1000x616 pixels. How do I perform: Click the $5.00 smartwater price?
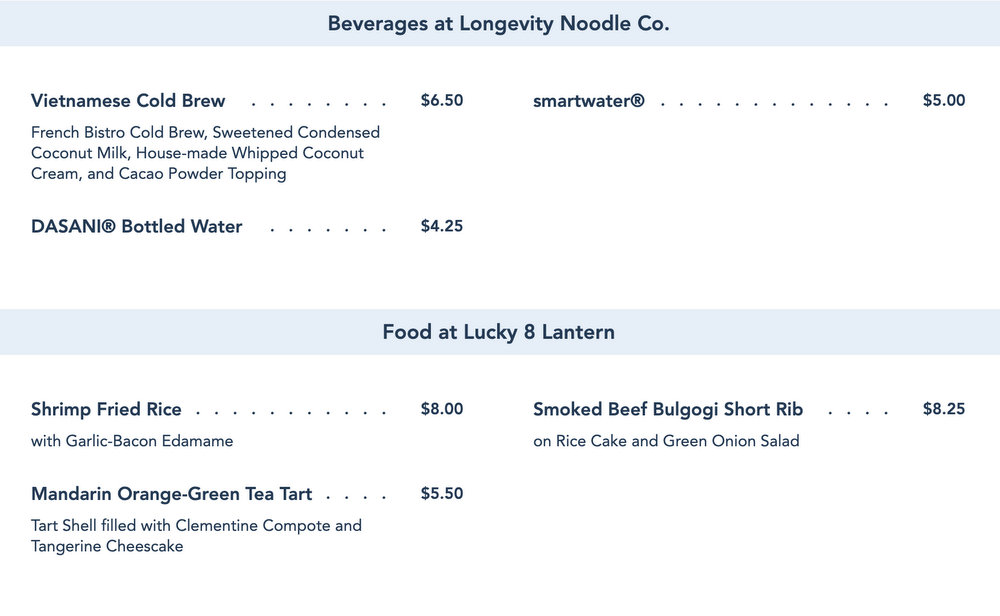(x=944, y=101)
